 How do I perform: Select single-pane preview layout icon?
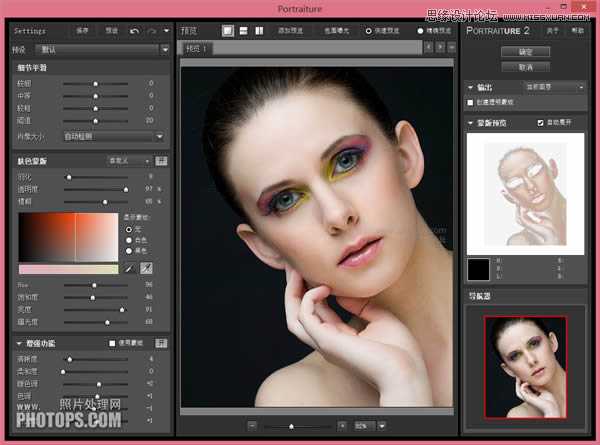pyautogui.click(x=228, y=31)
